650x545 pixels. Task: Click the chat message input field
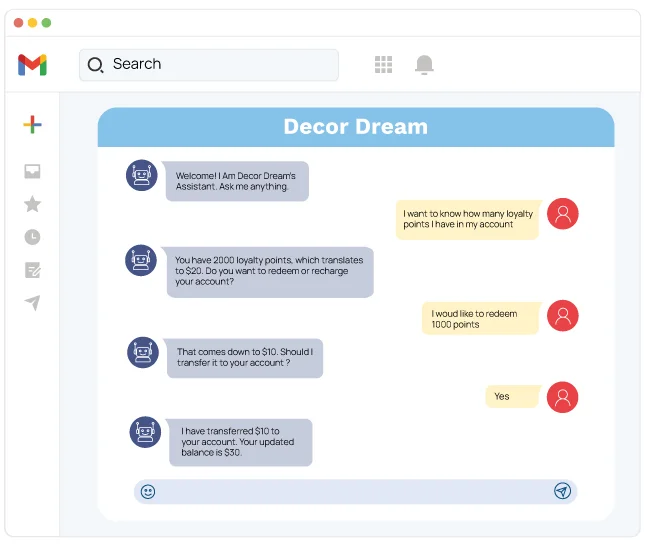(355, 491)
